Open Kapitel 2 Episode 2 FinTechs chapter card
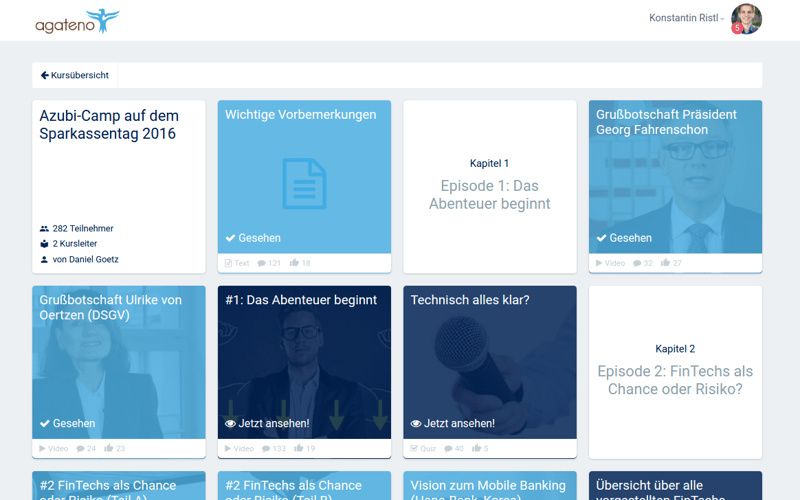800x500 pixels. point(675,372)
